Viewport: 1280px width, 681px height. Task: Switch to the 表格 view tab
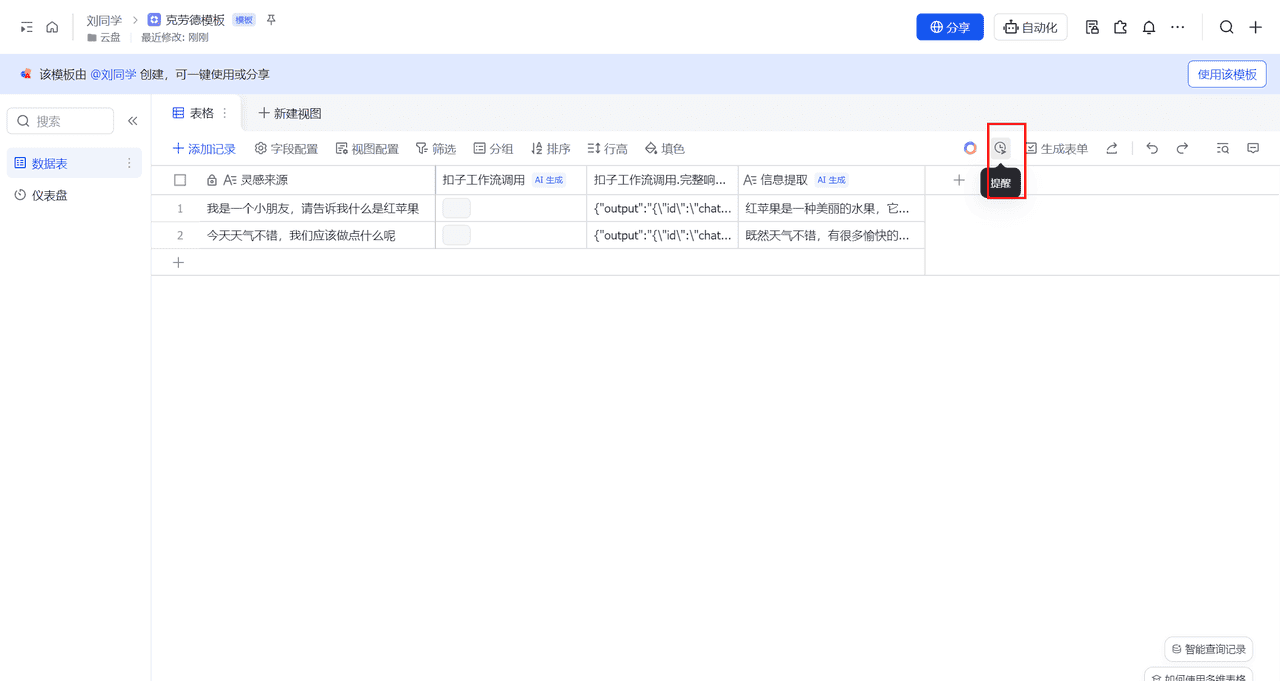196,113
